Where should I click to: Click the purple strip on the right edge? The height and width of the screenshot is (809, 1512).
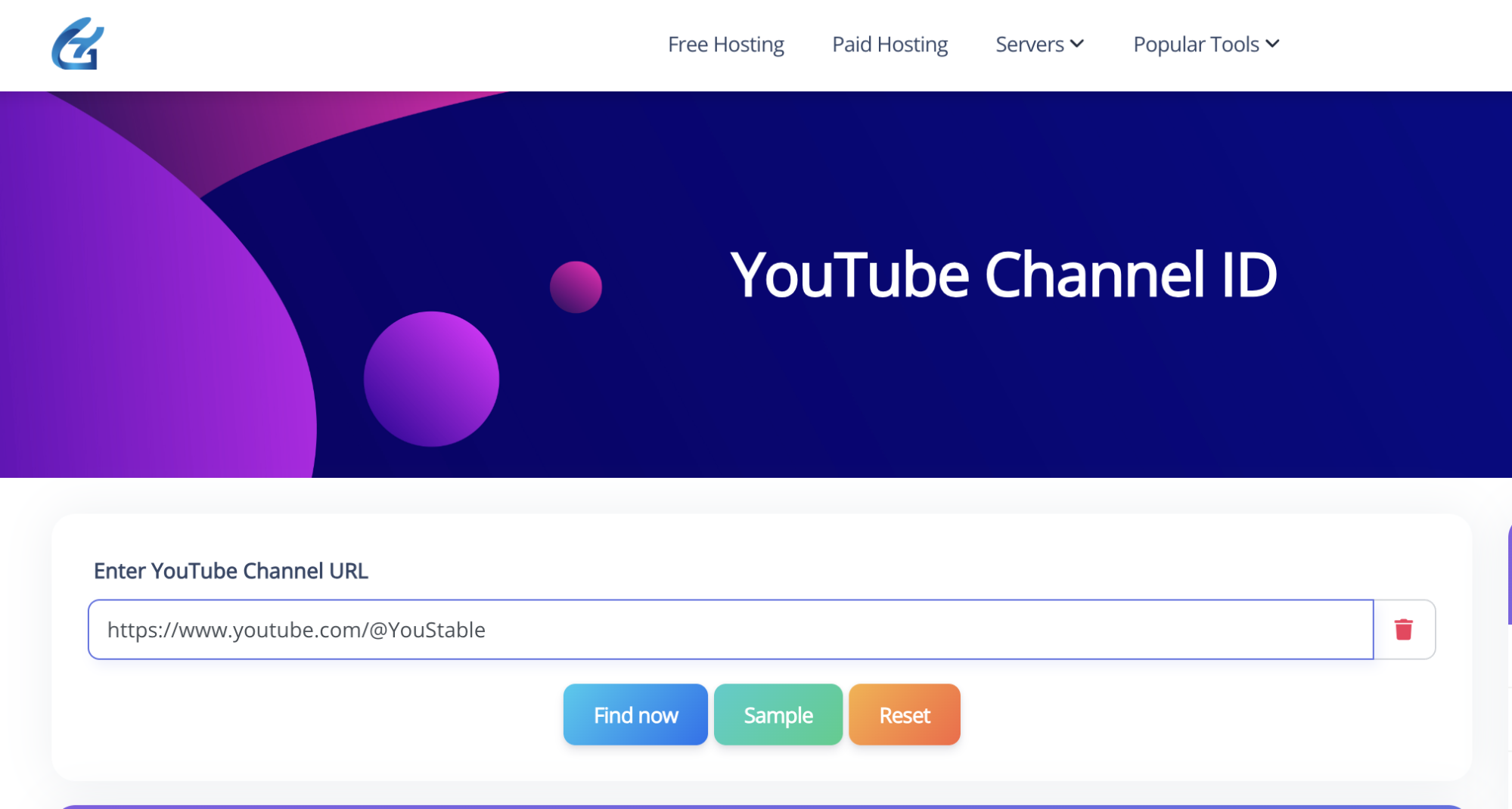[x=1509, y=575]
